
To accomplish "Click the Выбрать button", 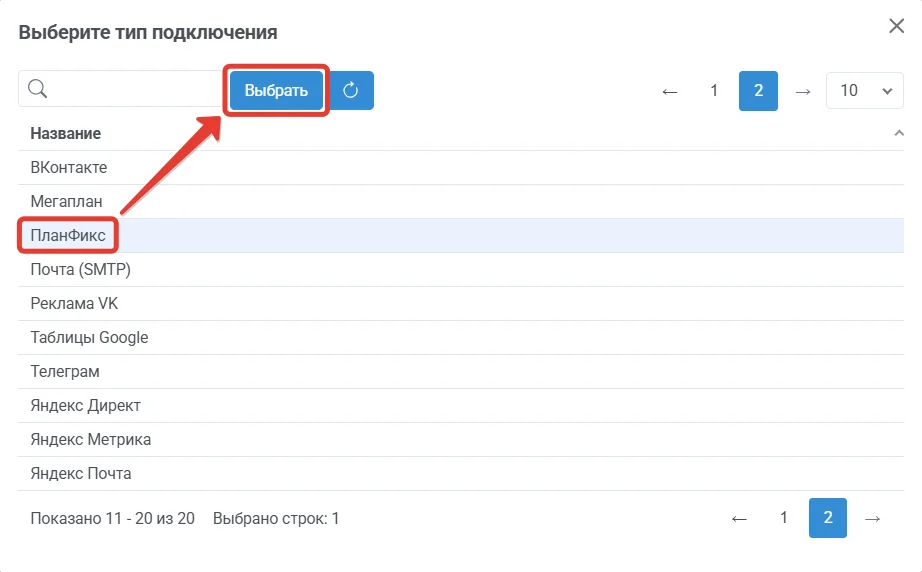I will 276,91.
